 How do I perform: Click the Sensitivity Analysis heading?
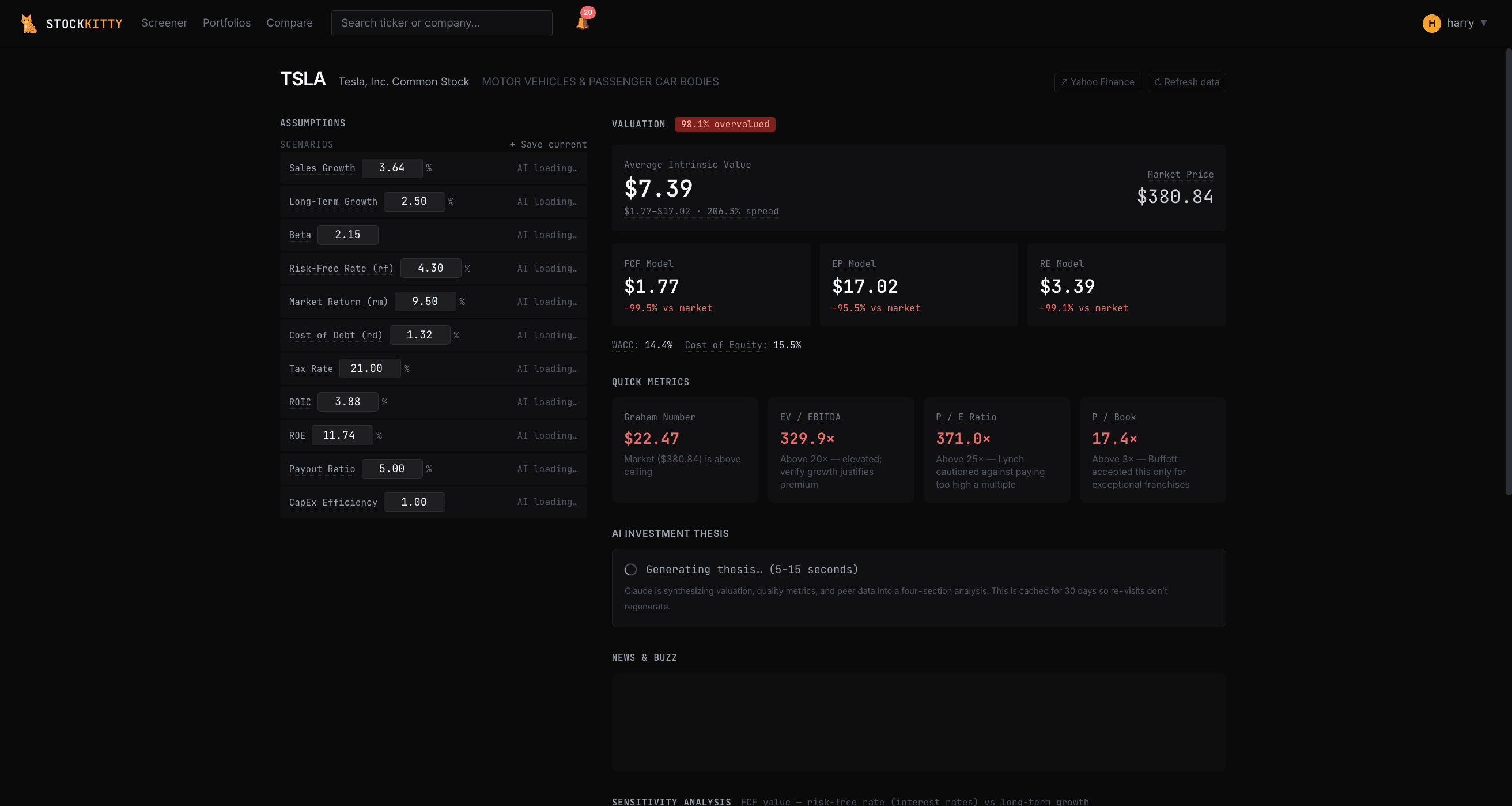tap(671, 801)
